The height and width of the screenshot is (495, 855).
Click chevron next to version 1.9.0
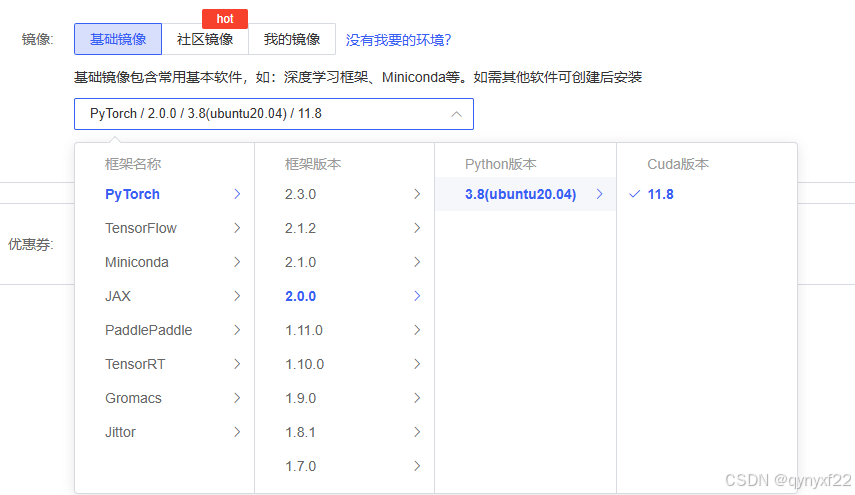point(417,398)
